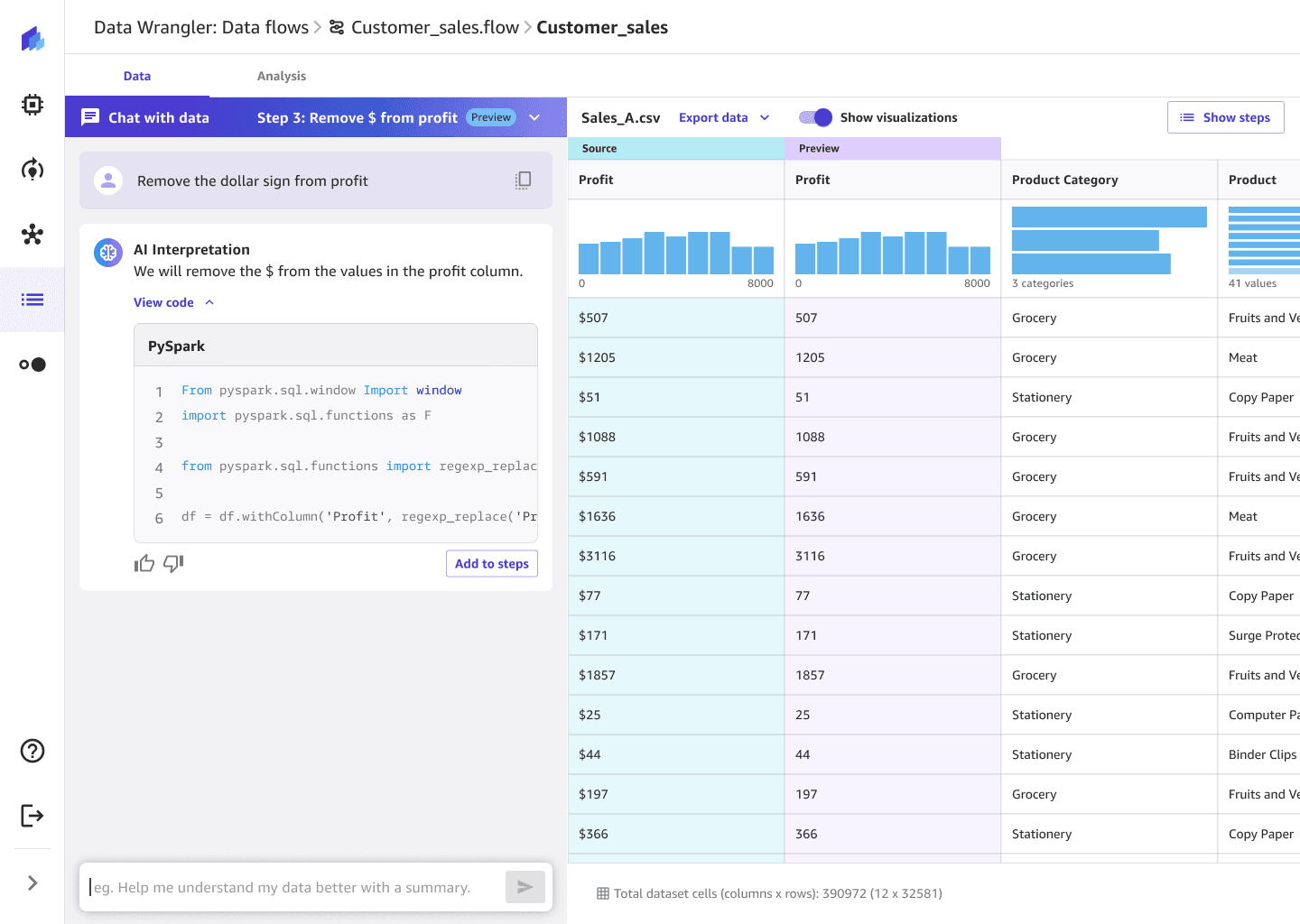The width and height of the screenshot is (1300, 924).
Task: Open Data Wrangler: Data flows breadcrumb
Action: [201, 27]
